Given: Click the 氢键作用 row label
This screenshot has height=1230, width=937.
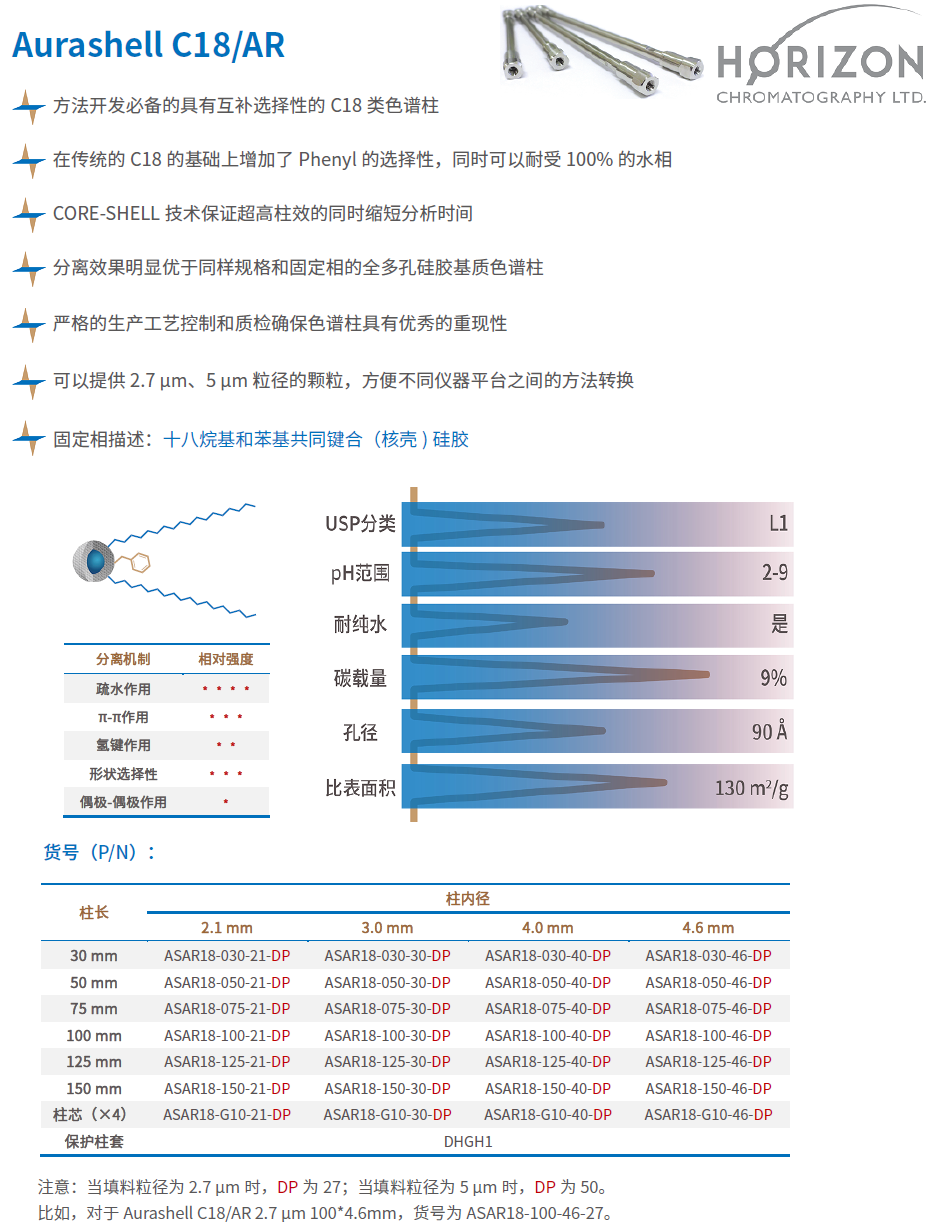Looking at the screenshot, I should coord(123,745).
